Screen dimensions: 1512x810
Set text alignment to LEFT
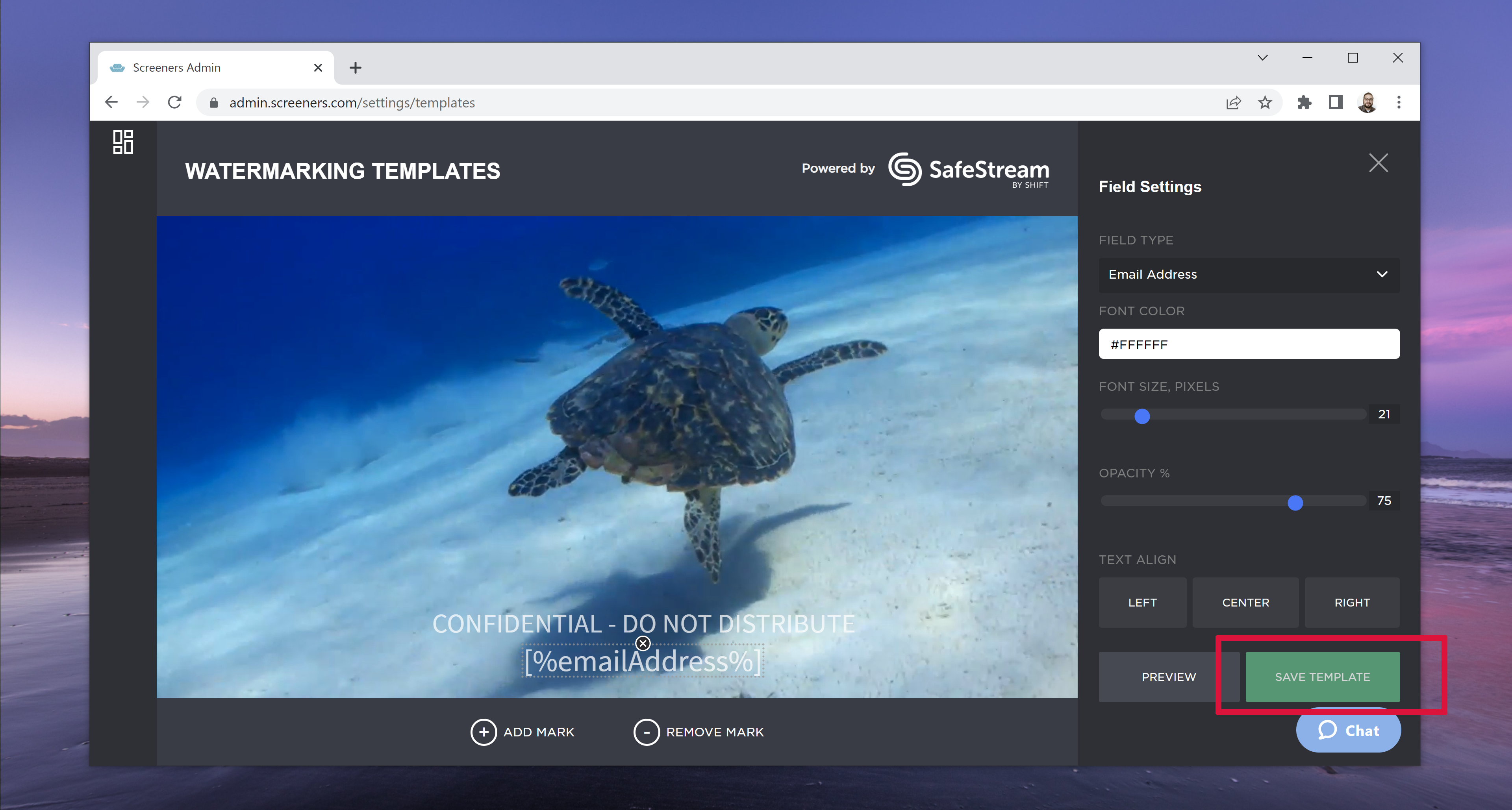(x=1141, y=602)
